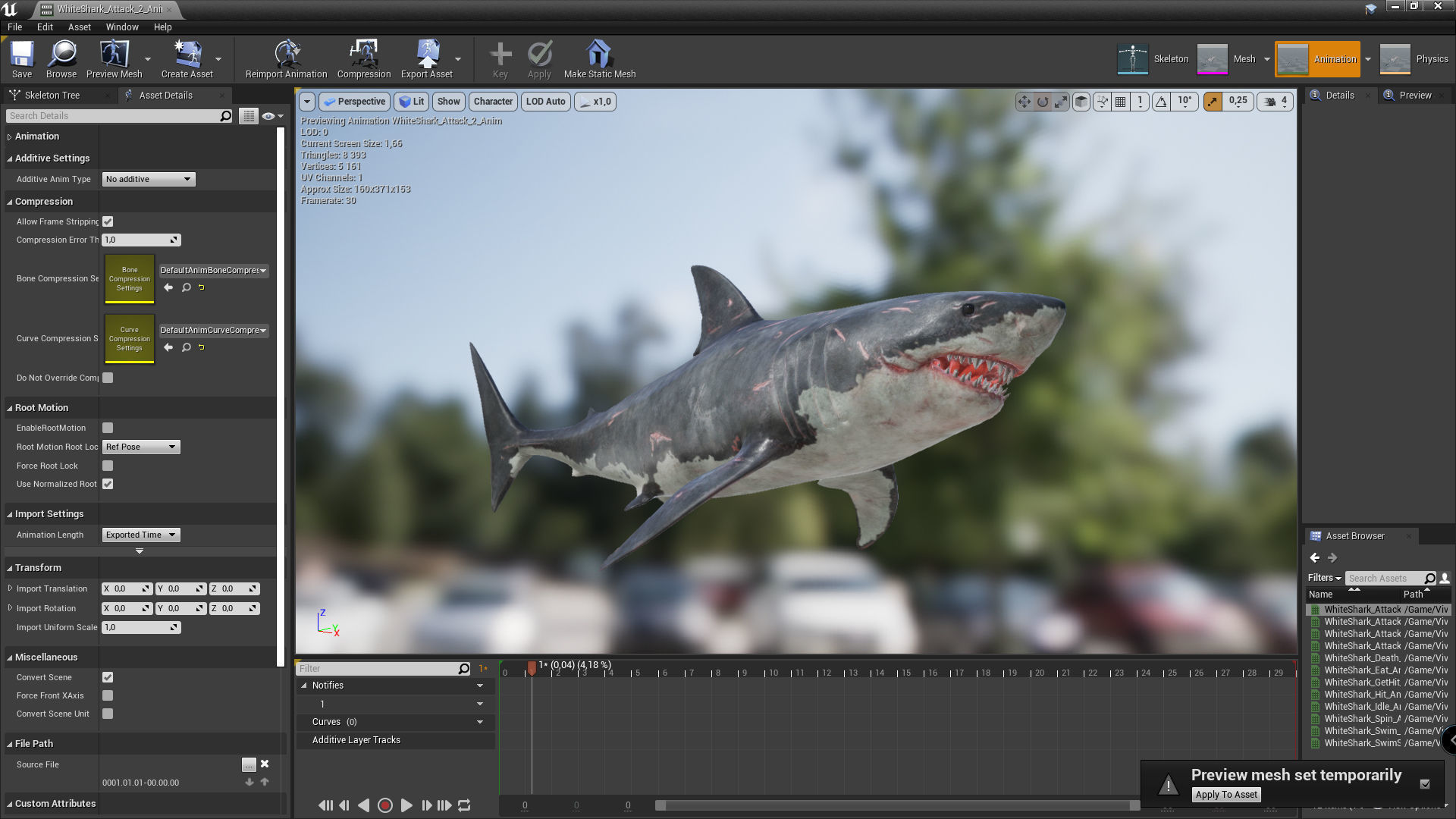Play the animation forward

coord(406,805)
